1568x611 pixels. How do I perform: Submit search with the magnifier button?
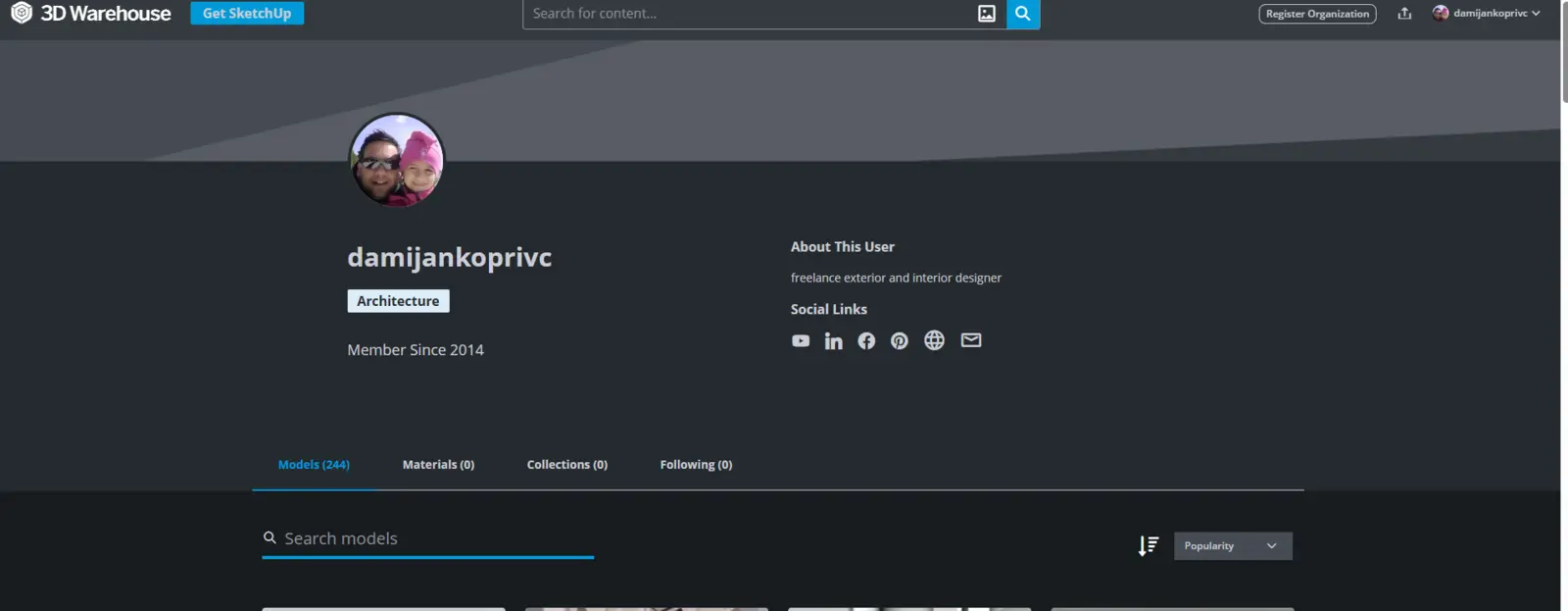pyautogui.click(x=1023, y=14)
